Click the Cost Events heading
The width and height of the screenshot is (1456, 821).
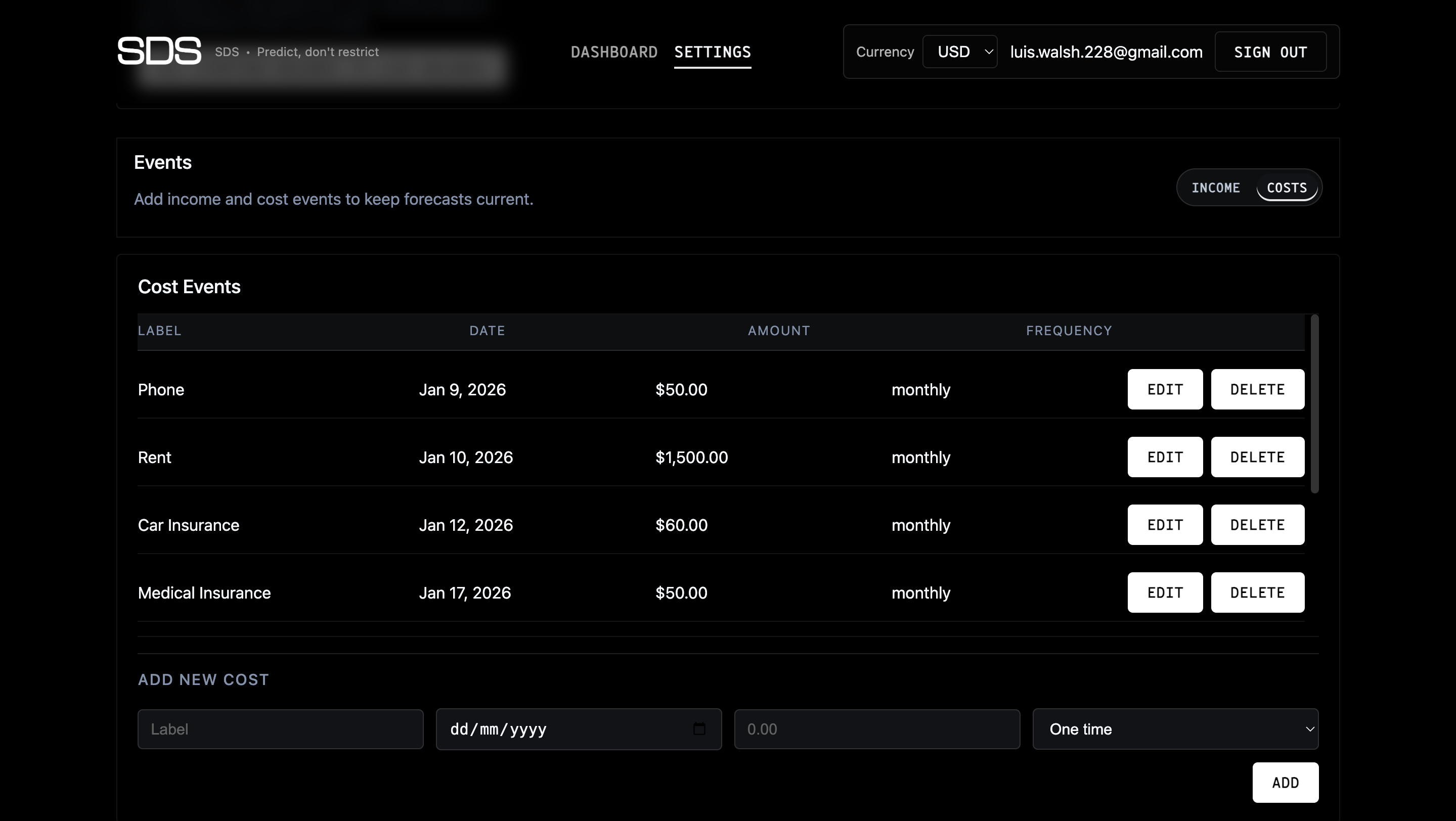[189, 287]
